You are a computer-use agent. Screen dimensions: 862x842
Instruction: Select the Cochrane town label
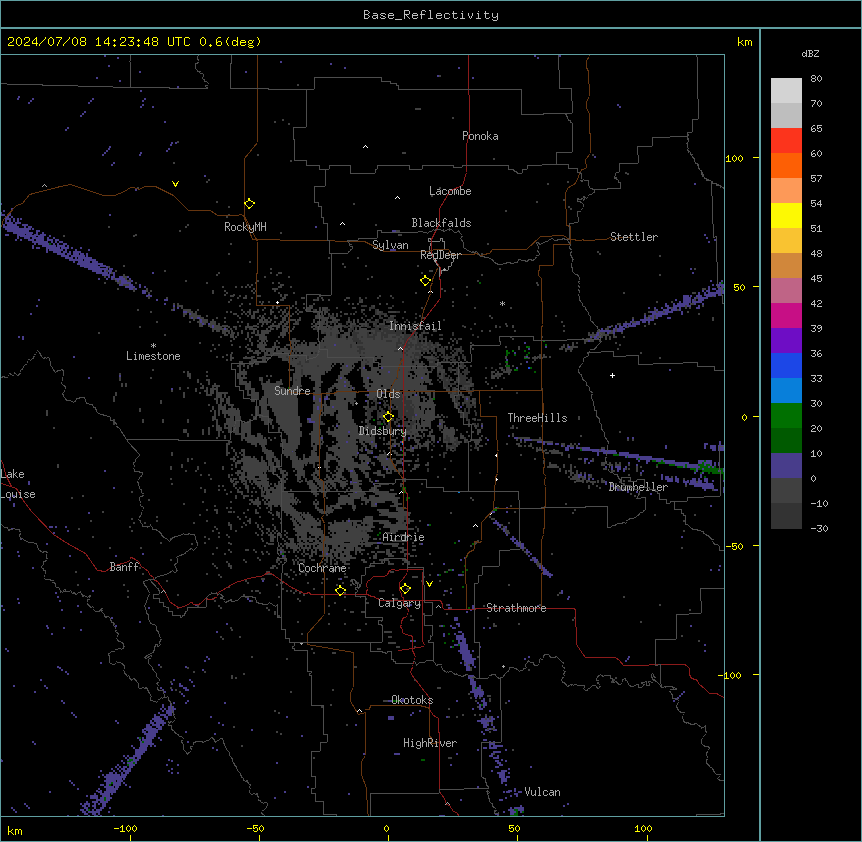(x=322, y=568)
